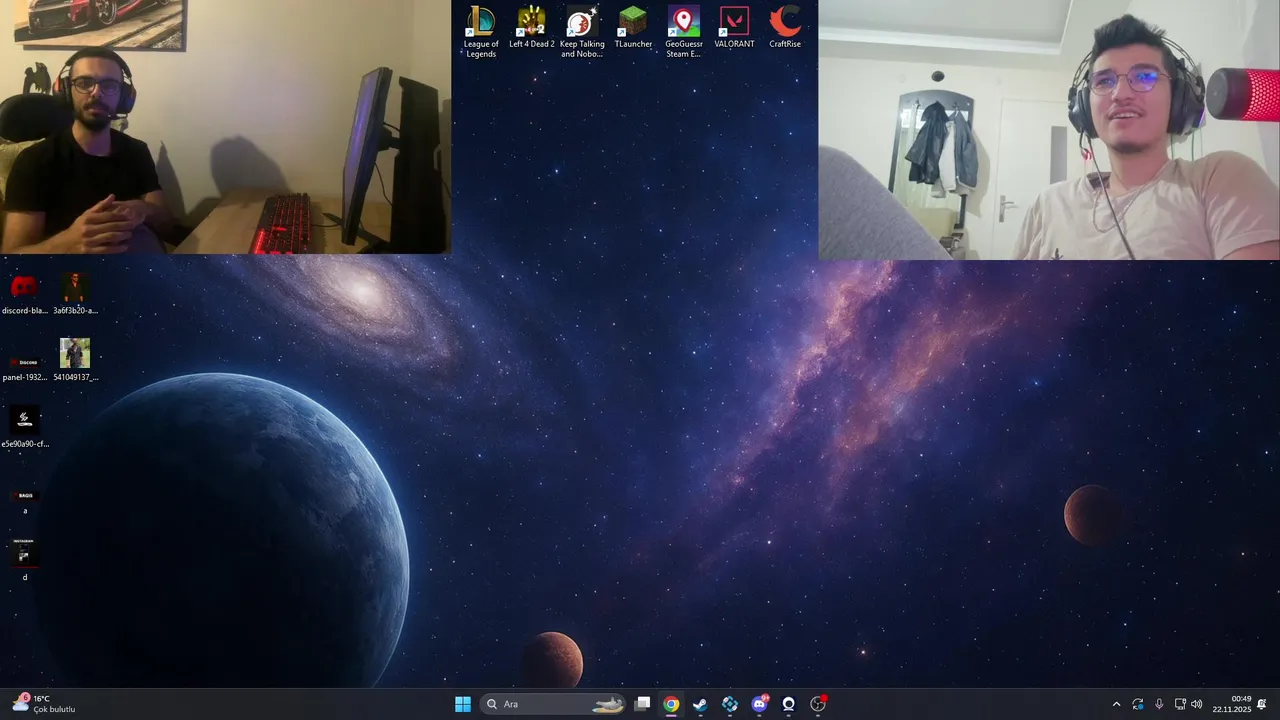Select the 541049137_... photo file

pos(75,361)
